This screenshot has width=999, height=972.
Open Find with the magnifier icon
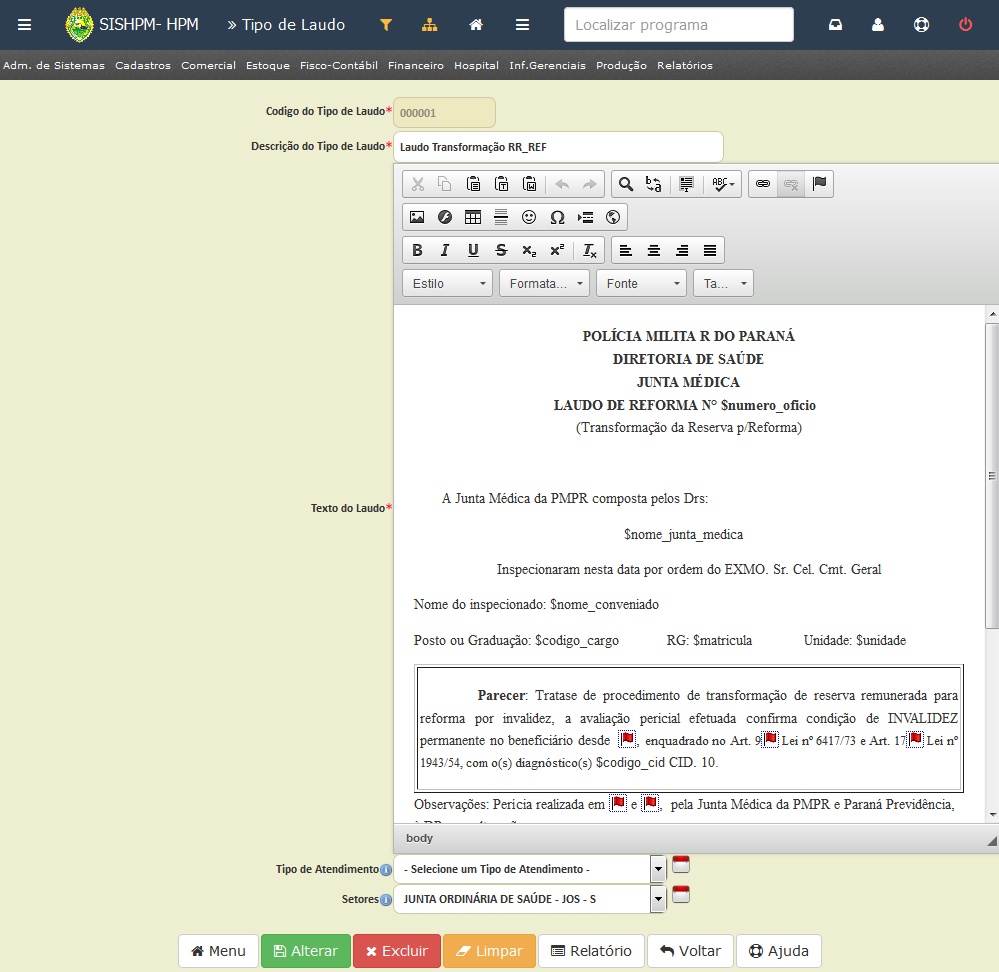(626, 184)
